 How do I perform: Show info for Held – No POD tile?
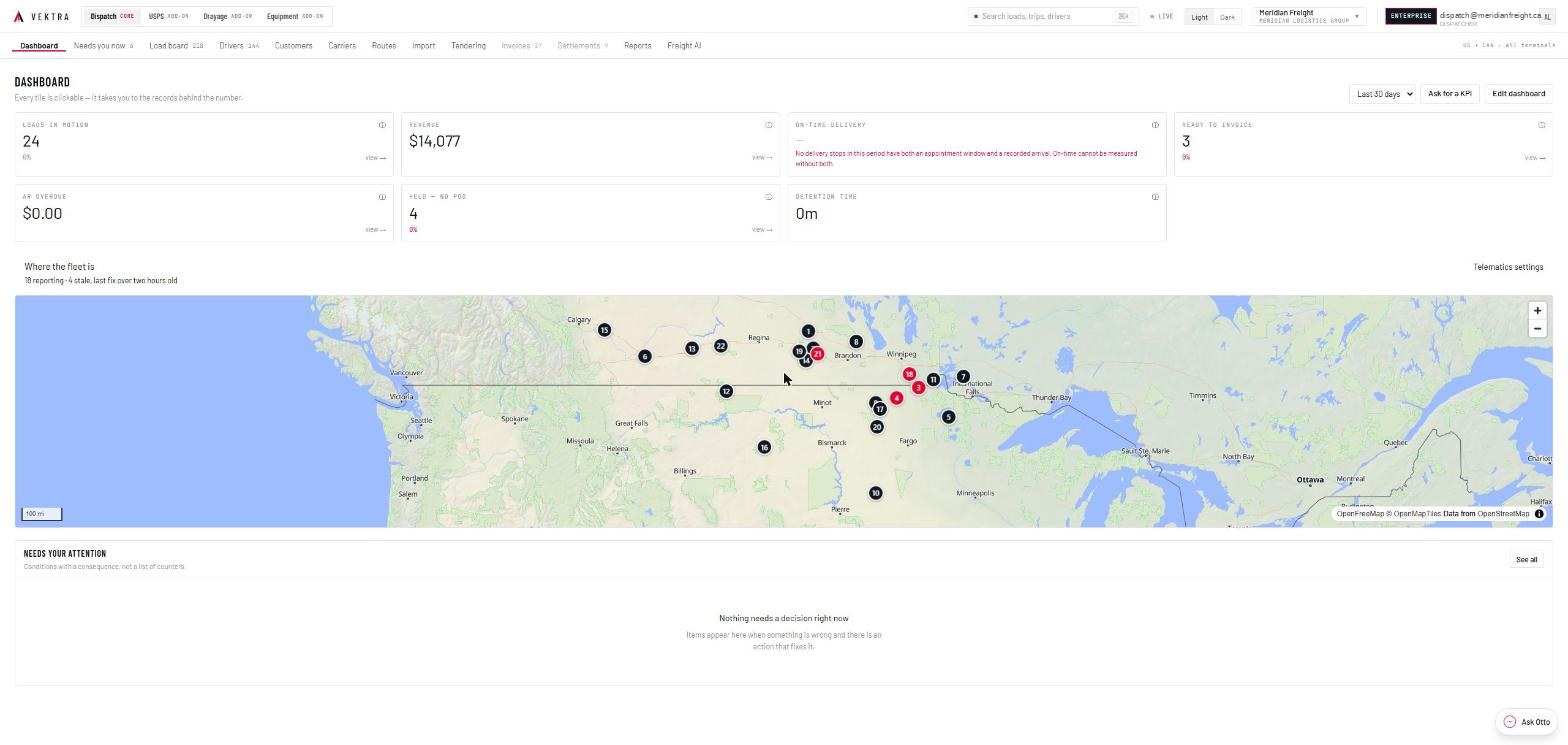(x=768, y=197)
